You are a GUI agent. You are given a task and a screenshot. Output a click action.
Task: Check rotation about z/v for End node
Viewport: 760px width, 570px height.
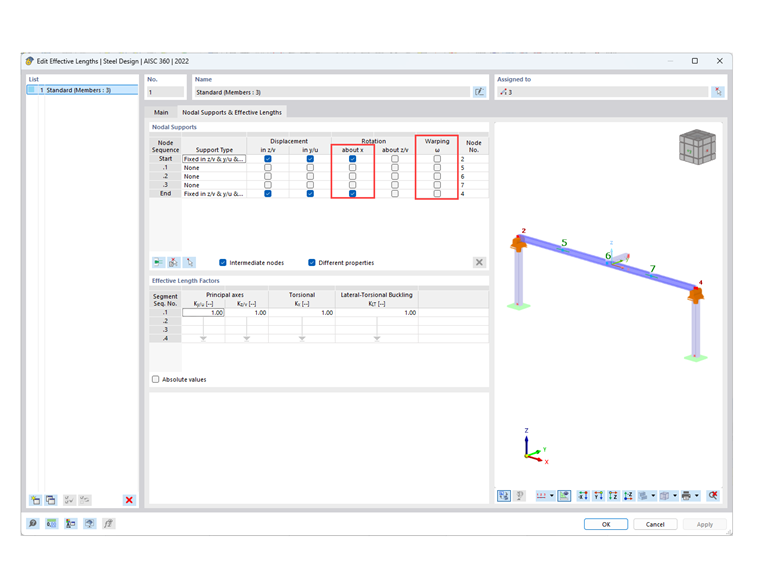[395, 193]
